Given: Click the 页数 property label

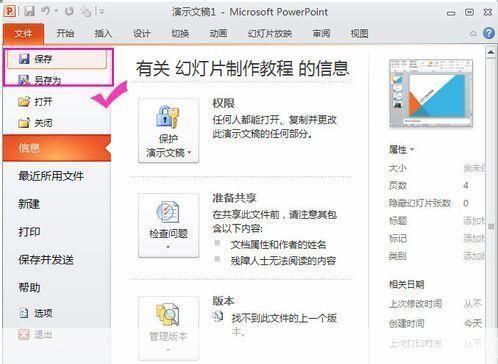Looking at the screenshot, I should [x=397, y=185].
